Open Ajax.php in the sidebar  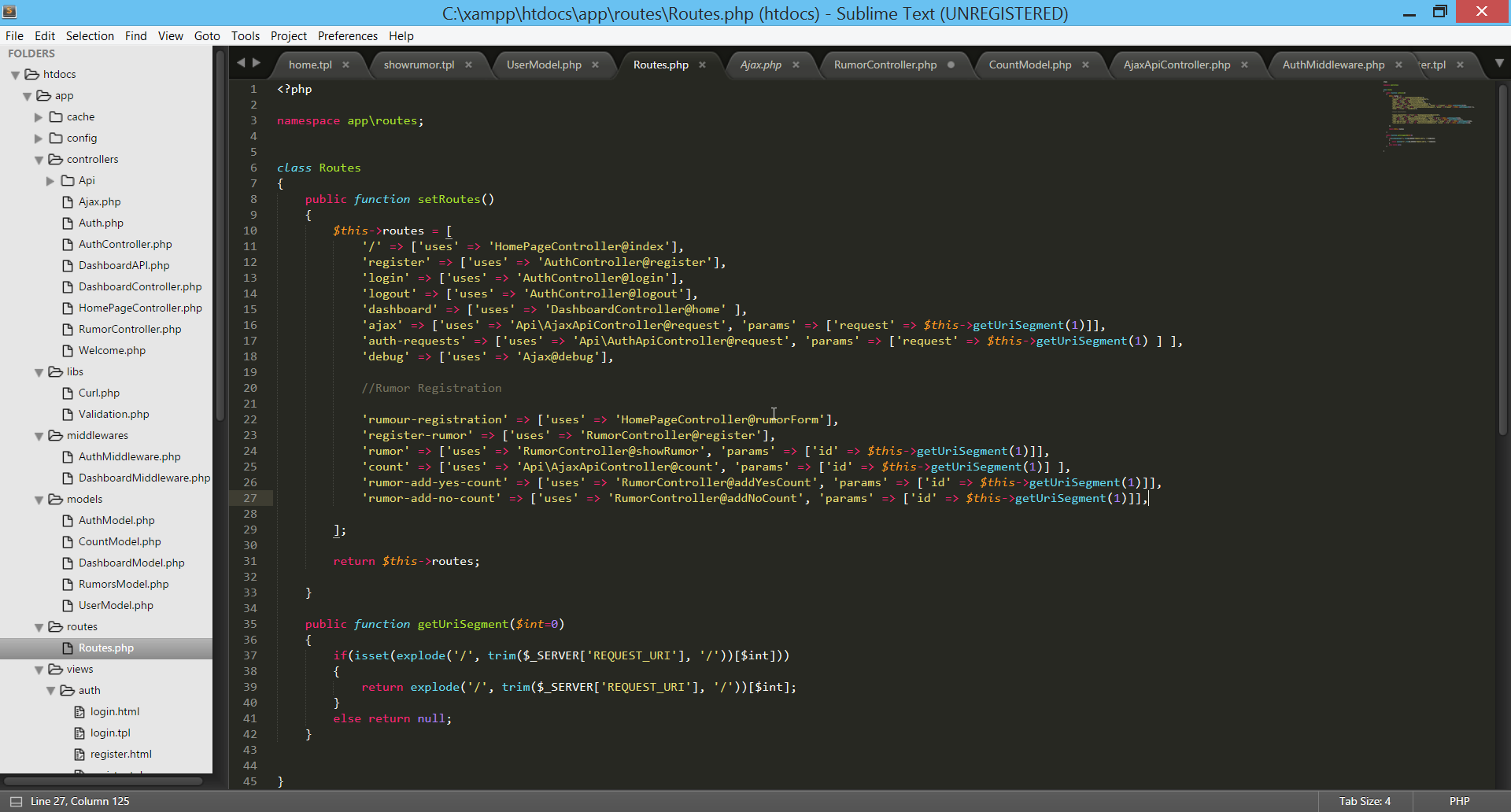tap(99, 202)
